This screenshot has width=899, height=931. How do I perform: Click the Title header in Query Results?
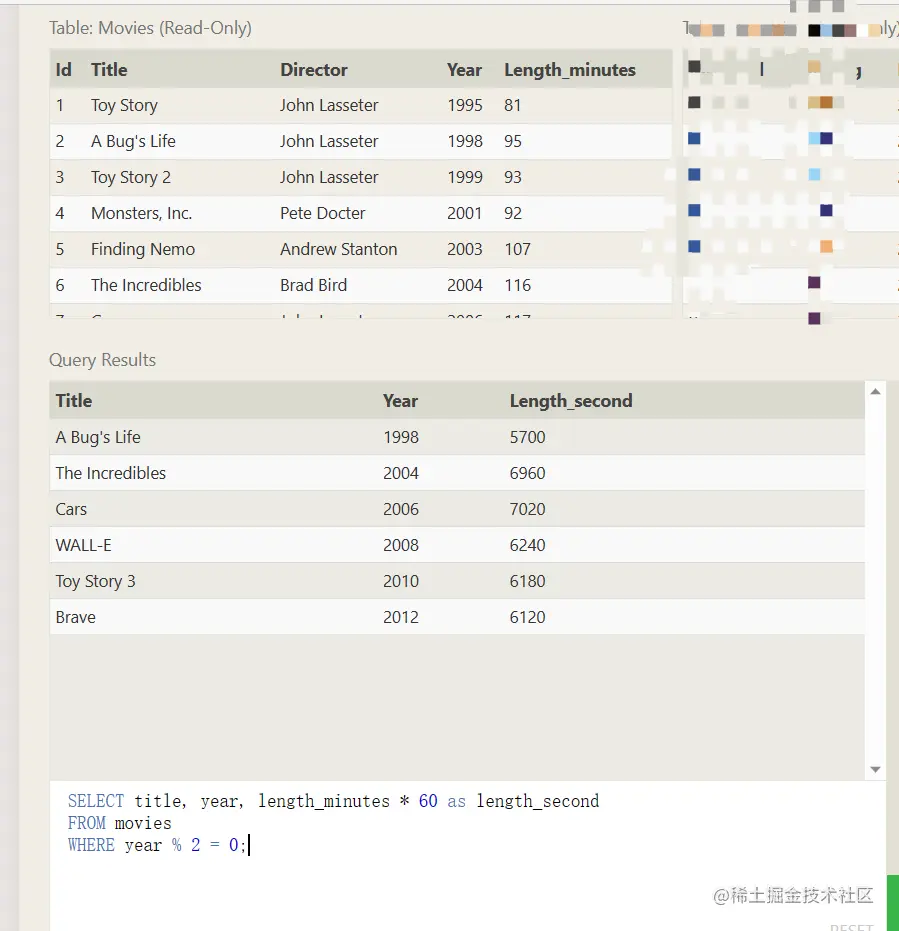(x=74, y=401)
